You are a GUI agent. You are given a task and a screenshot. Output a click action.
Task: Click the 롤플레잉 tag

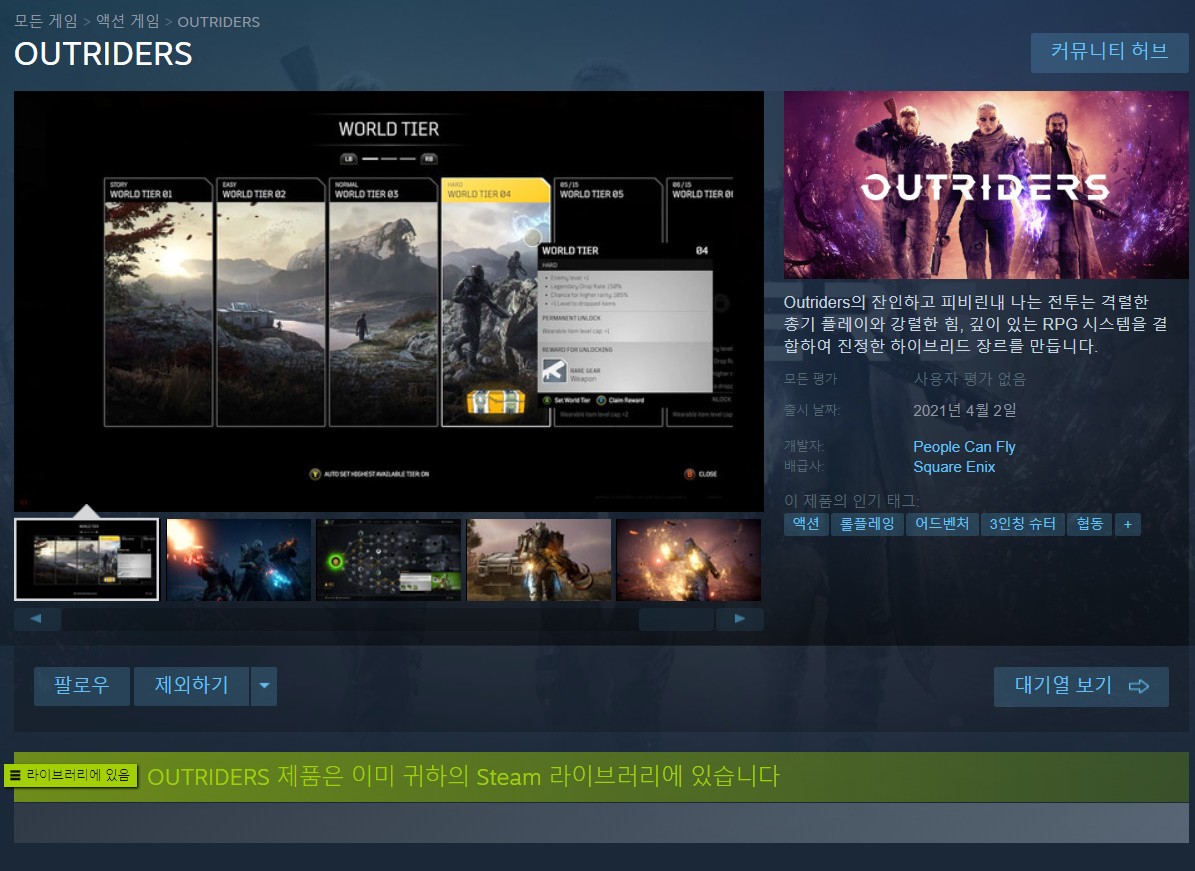coord(867,524)
